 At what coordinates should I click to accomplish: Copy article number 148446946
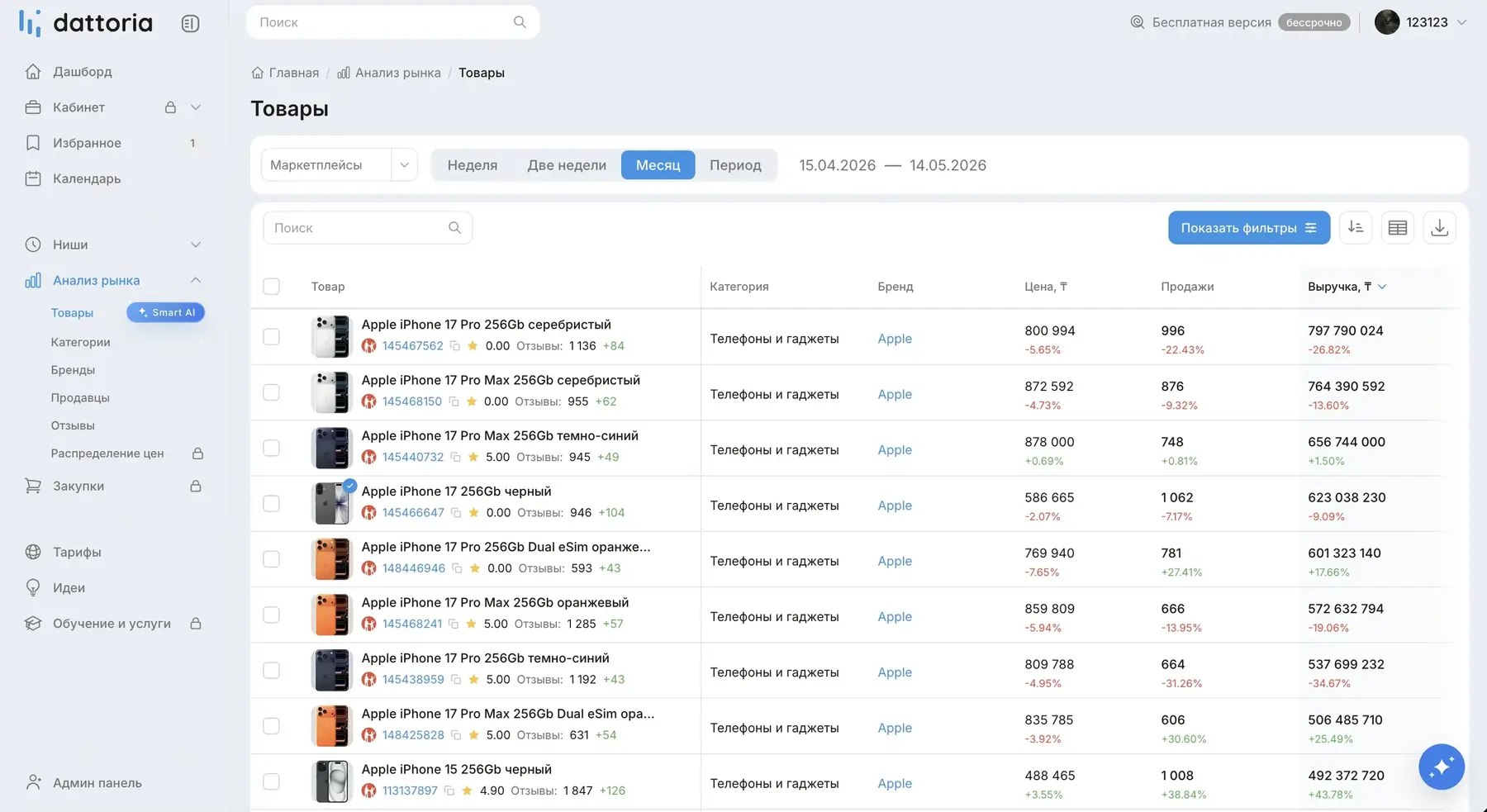tap(457, 568)
